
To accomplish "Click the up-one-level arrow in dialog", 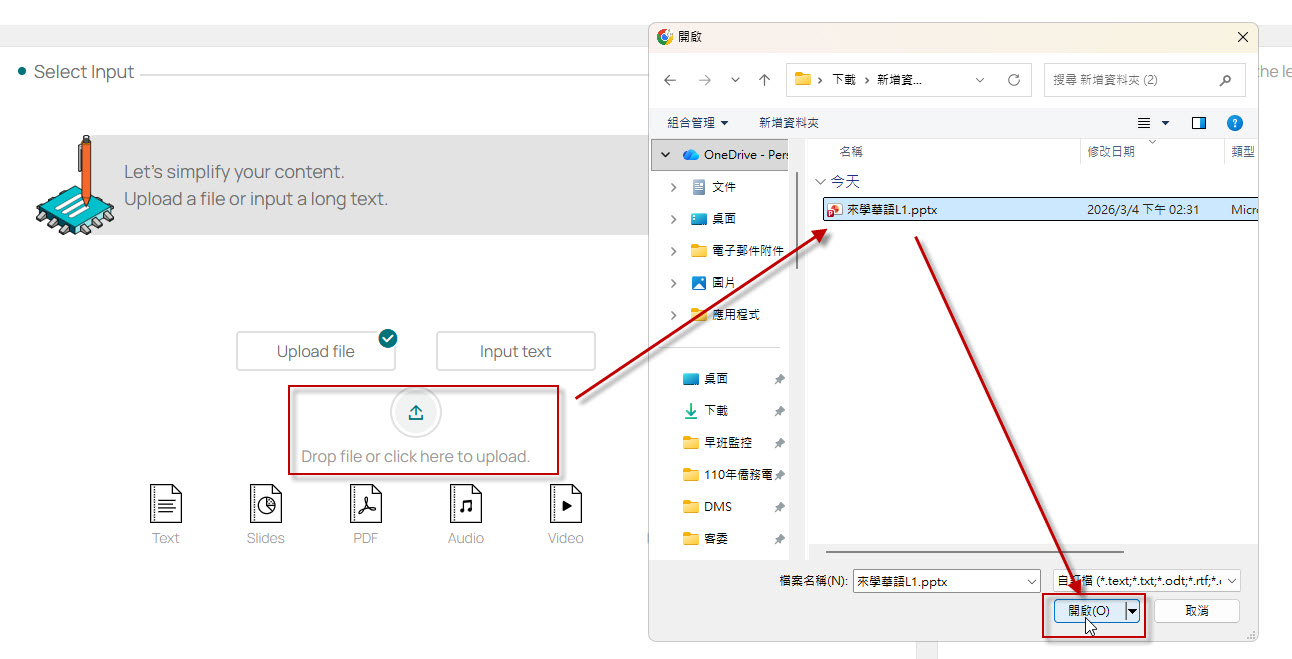I will point(764,80).
